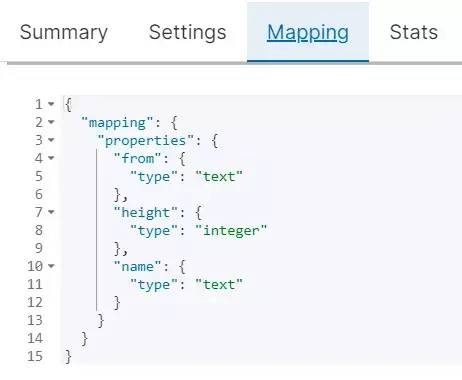
Task: Click the "properties" key text
Action: click(145, 141)
